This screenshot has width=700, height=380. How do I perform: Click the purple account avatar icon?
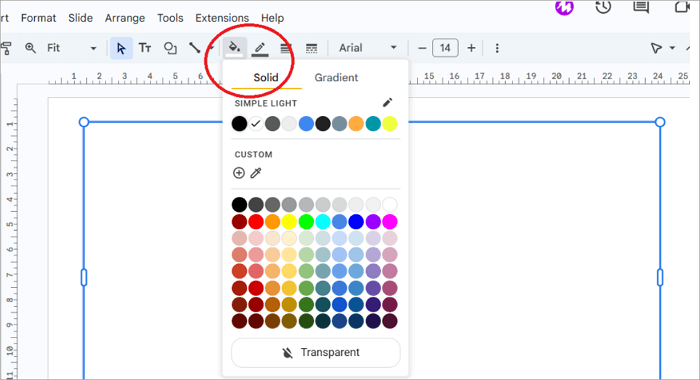coord(564,8)
